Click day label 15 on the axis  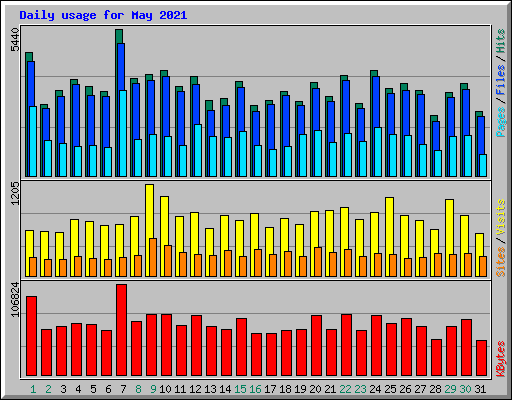pyautogui.click(x=240, y=389)
